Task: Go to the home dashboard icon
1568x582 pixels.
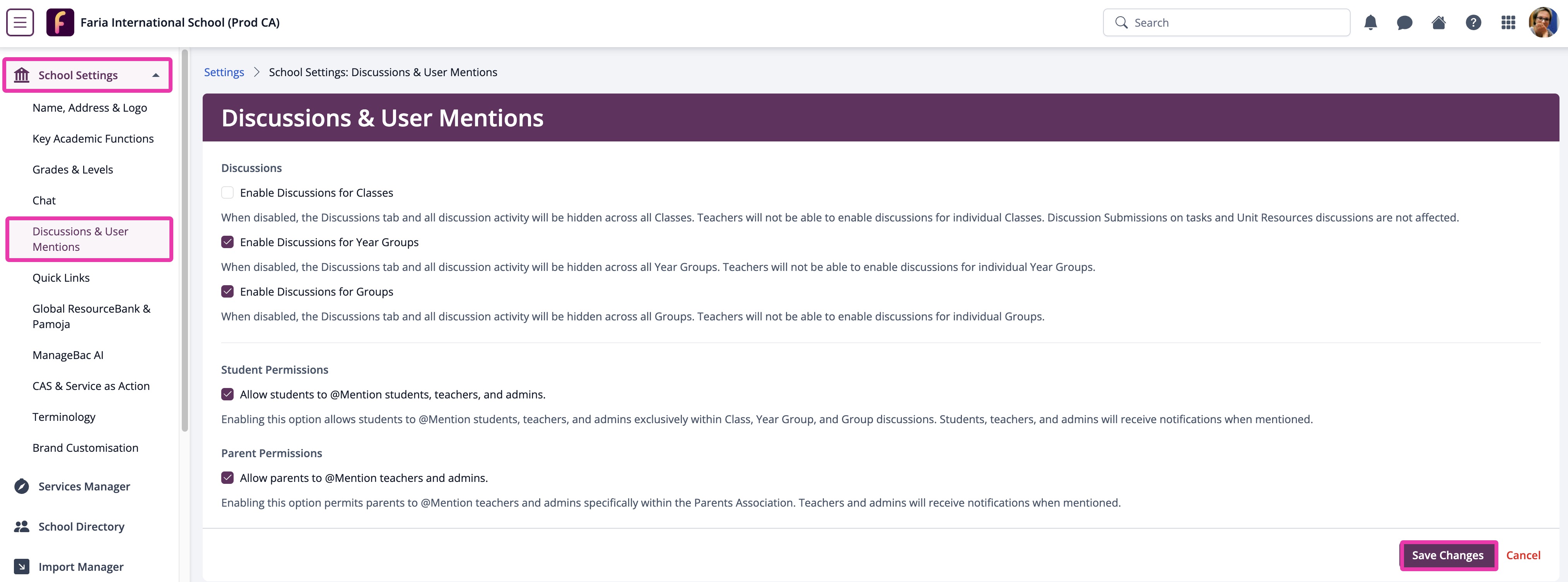Action: pyautogui.click(x=1439, y=22)
